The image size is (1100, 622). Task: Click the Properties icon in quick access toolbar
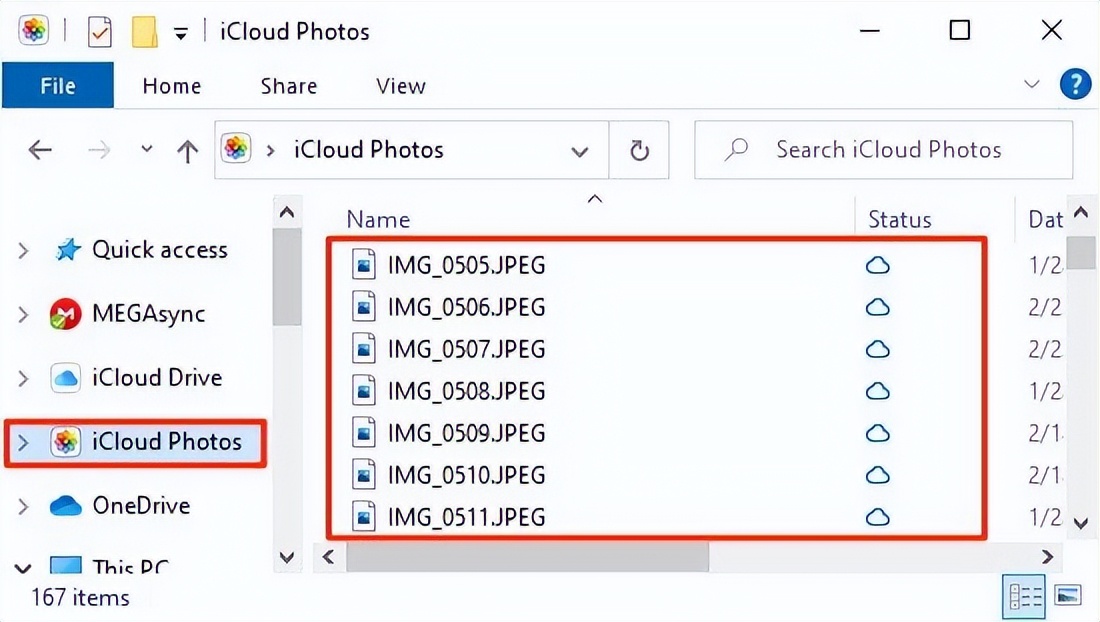point(100,32)
